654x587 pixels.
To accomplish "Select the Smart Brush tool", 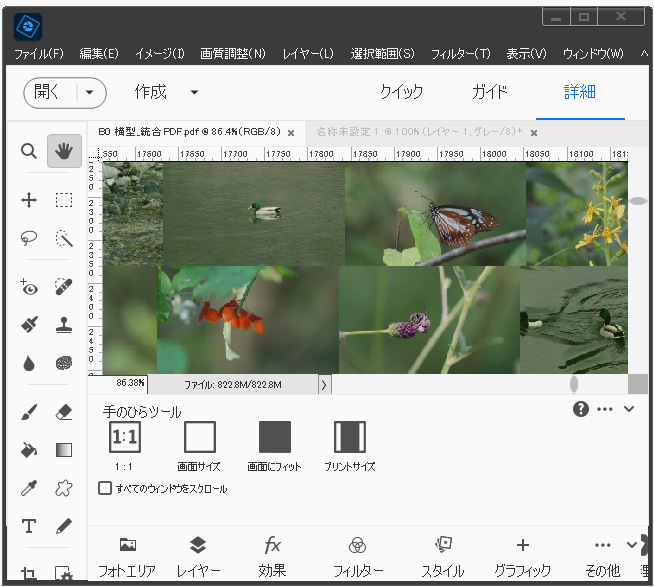I will [29, 324].
